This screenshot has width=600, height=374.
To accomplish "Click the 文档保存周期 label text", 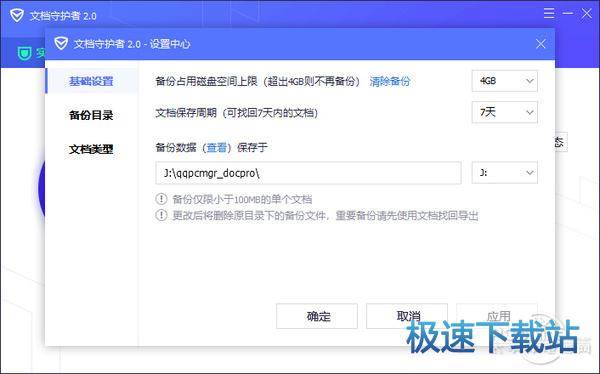I will coord(186,113).
